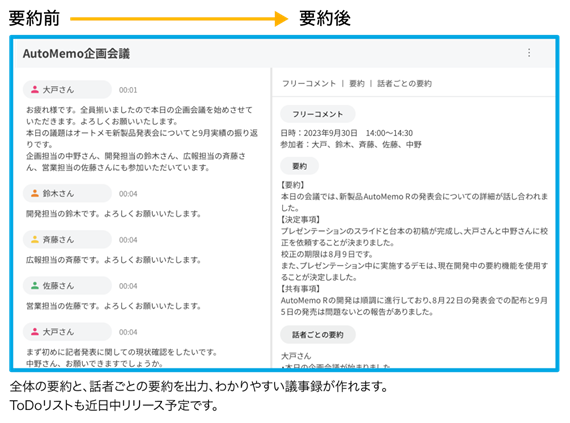Viewport: 570px width, 423px height.
Task: Open the three-dot more options menu
Action: [x=529, y=53]
